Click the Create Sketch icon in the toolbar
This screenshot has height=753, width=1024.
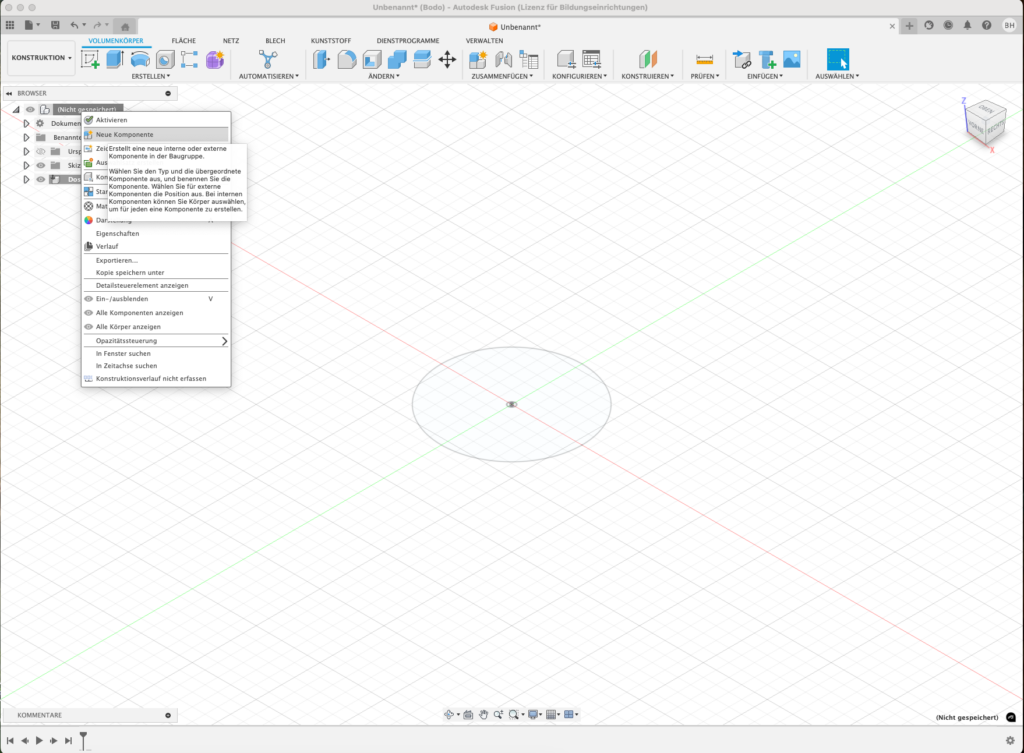click(91, 59)
